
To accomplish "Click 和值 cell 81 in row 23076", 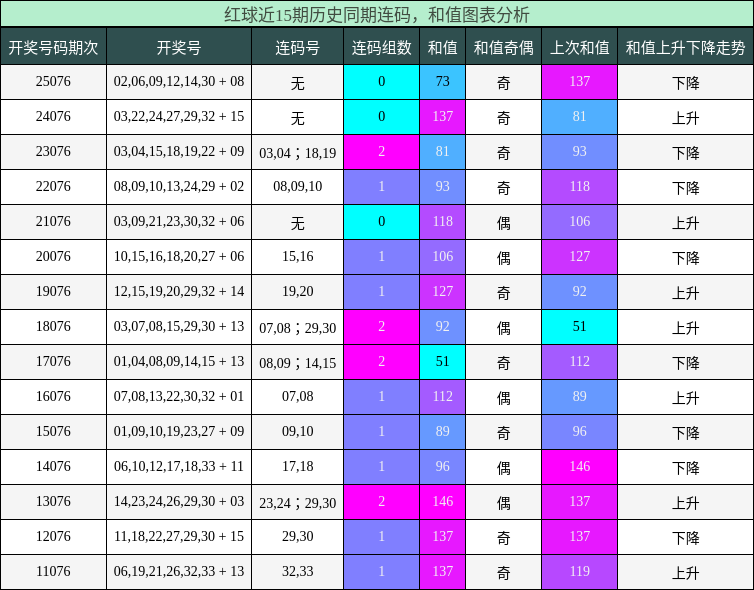I will tap(442, 152).
